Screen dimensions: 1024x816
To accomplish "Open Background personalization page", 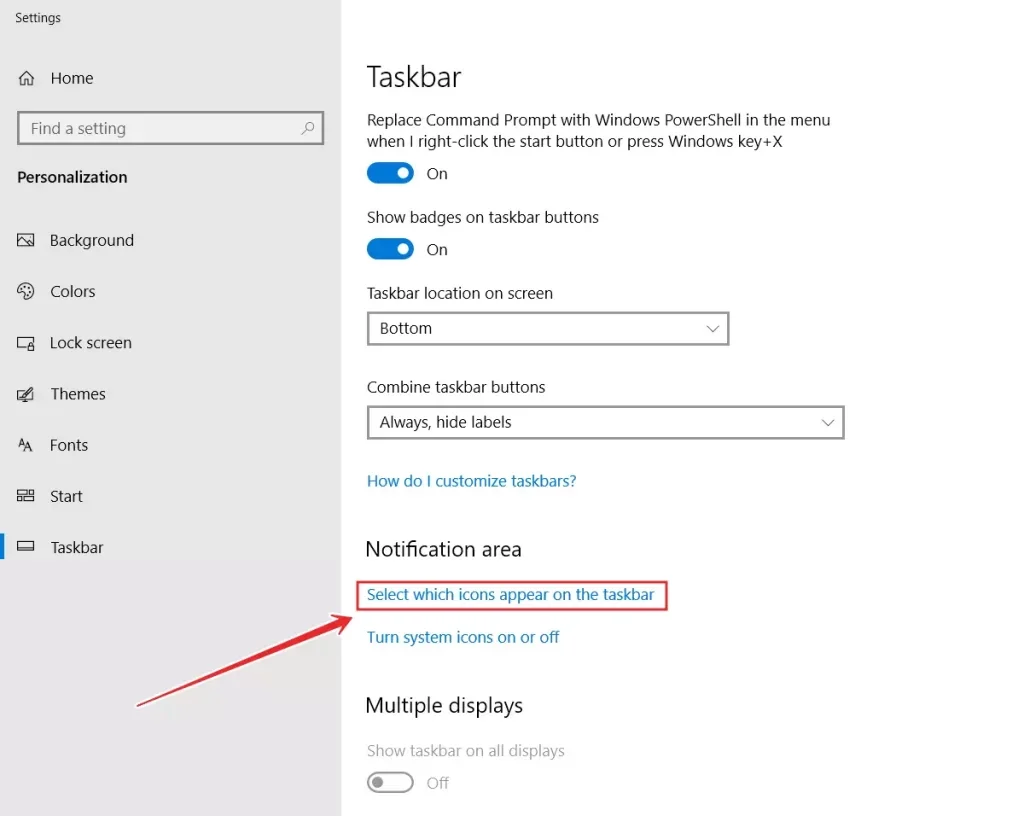I will click(91, 240).
